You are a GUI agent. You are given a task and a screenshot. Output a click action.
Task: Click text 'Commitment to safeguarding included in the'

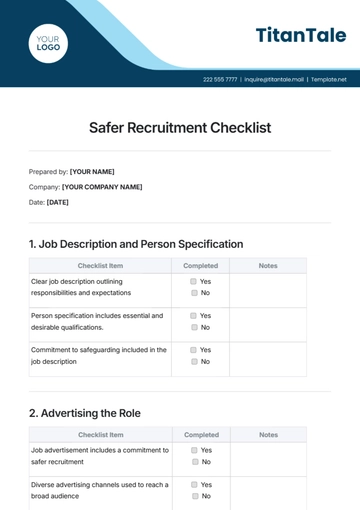99,350
